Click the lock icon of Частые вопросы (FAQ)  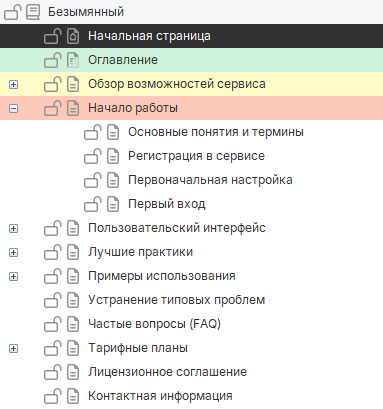(53, 324)
